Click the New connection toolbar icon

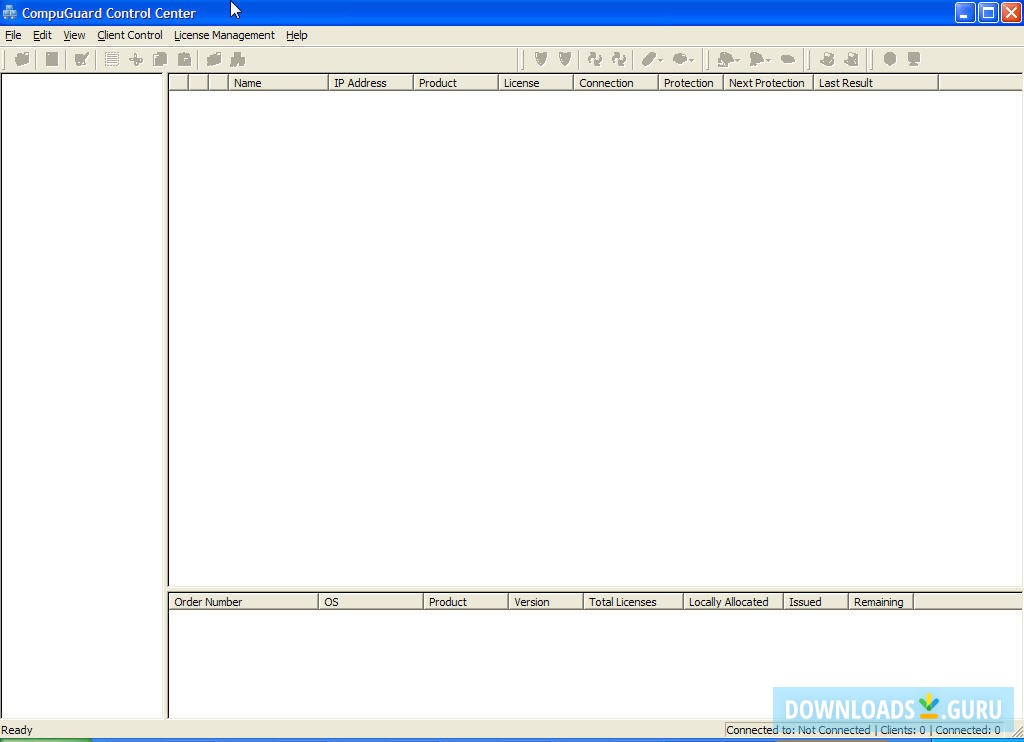(21, 59)
